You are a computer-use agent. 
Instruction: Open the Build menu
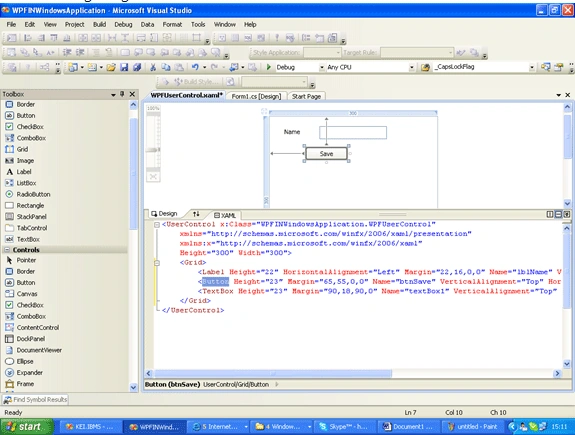[99, 25]
